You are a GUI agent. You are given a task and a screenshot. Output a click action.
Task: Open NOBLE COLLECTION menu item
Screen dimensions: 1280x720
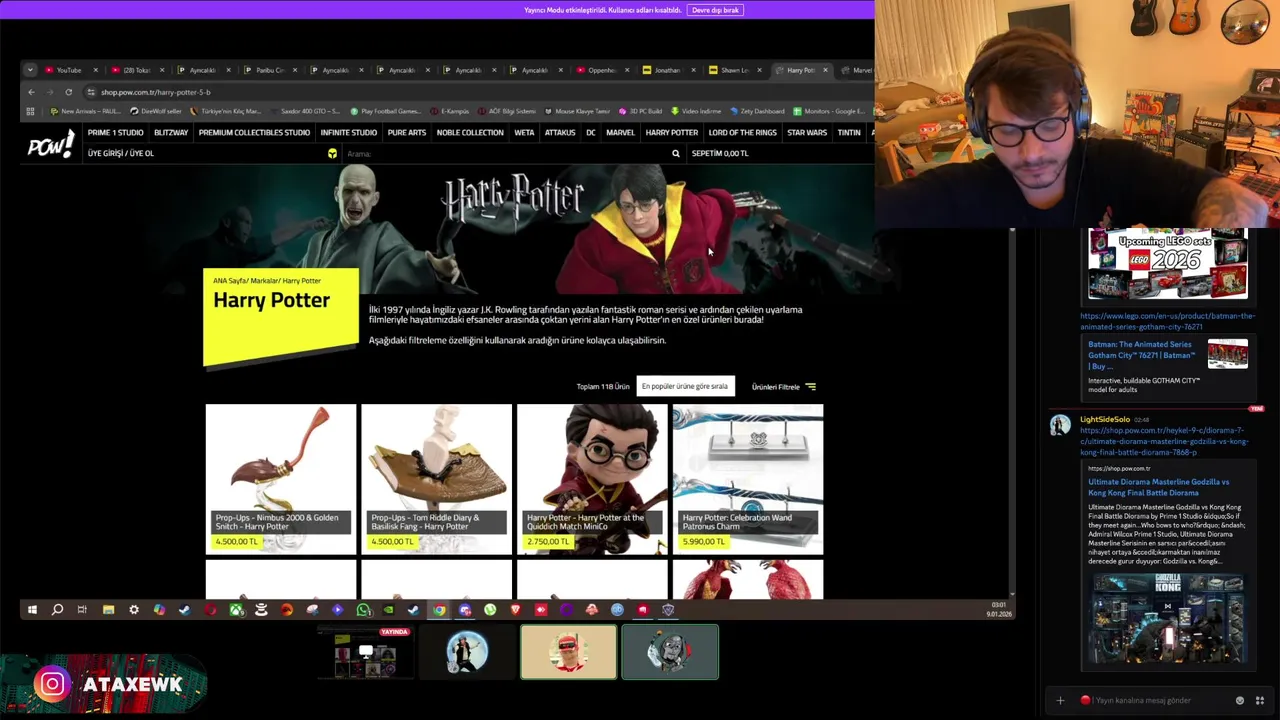[x=470, y=132]
